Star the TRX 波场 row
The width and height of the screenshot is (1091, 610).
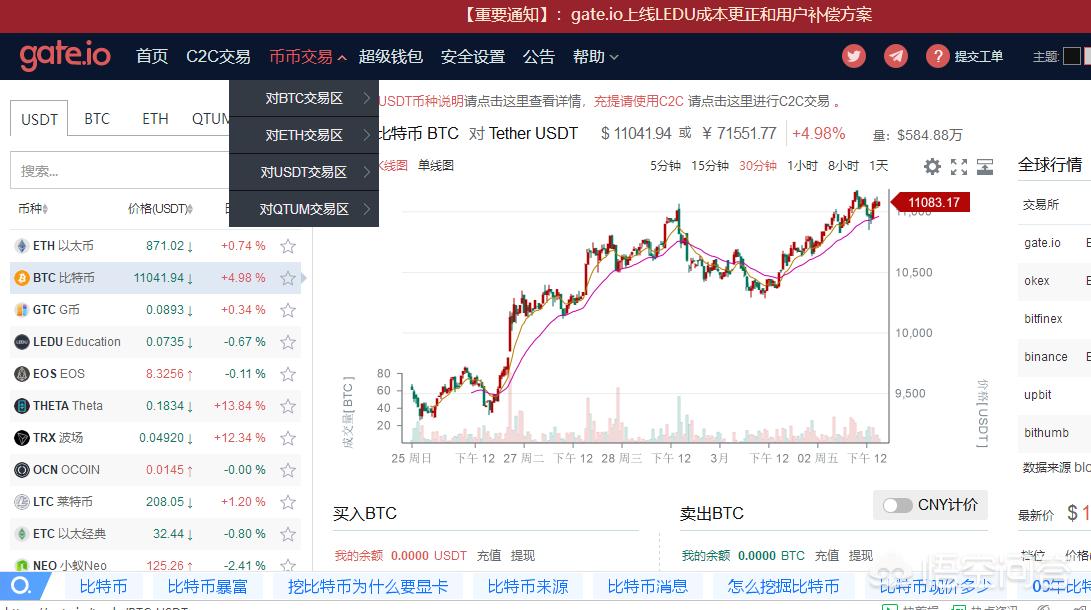click(x=288, y=438)
